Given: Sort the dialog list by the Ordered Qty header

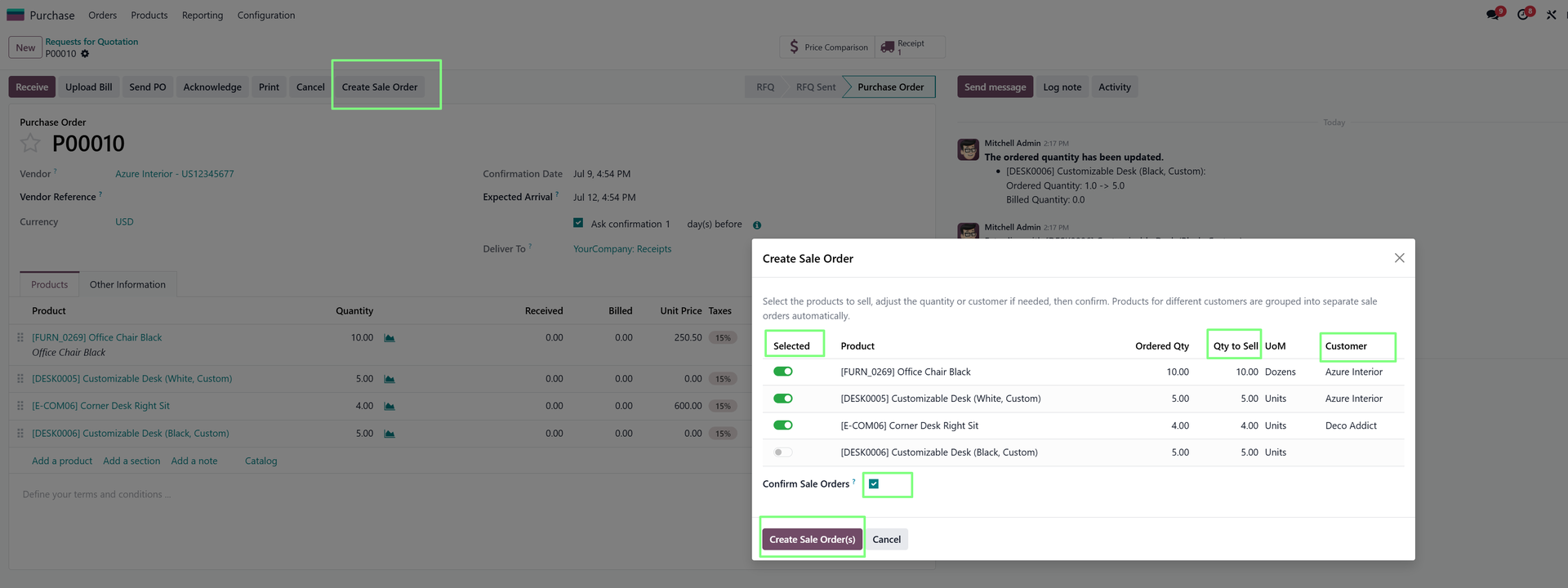Looking at the screenshot, I should tap(1162, 346).
